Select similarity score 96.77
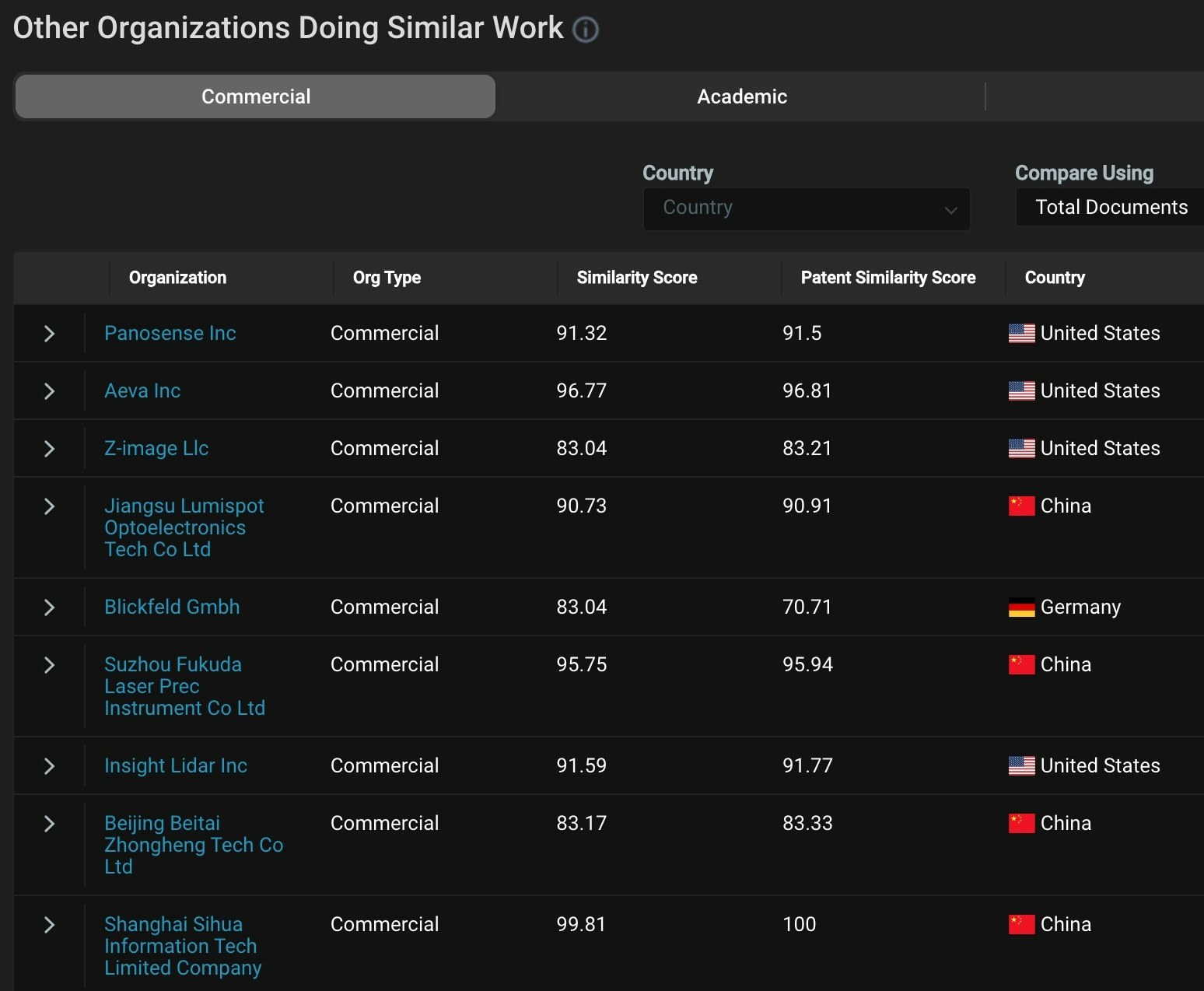 click(x=581, y=390)
